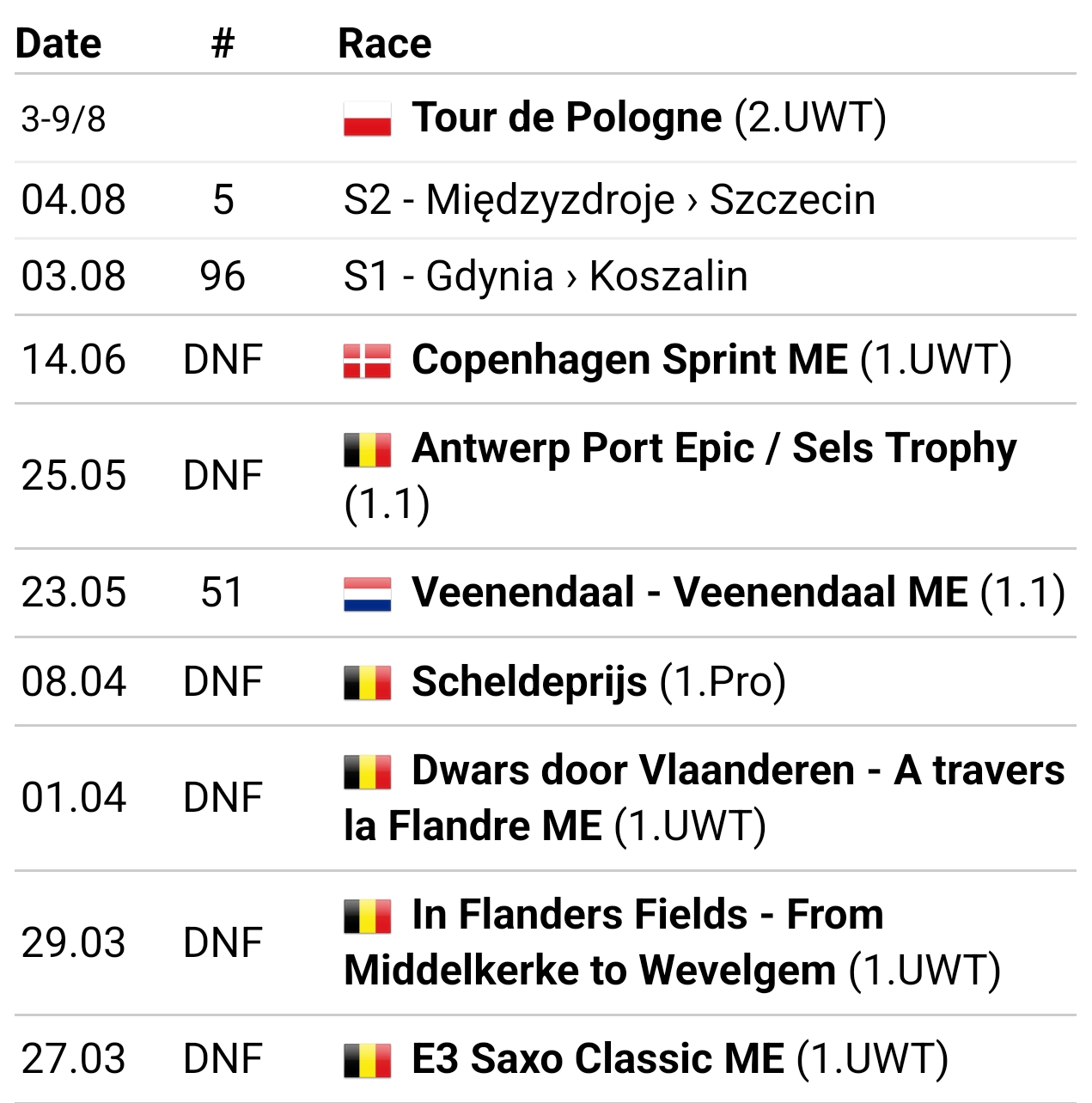This screenshot has height=1103, width=1092.
Task: Click the Denmark flag beside Copenhagen Sprint
Action: [367, 361]
